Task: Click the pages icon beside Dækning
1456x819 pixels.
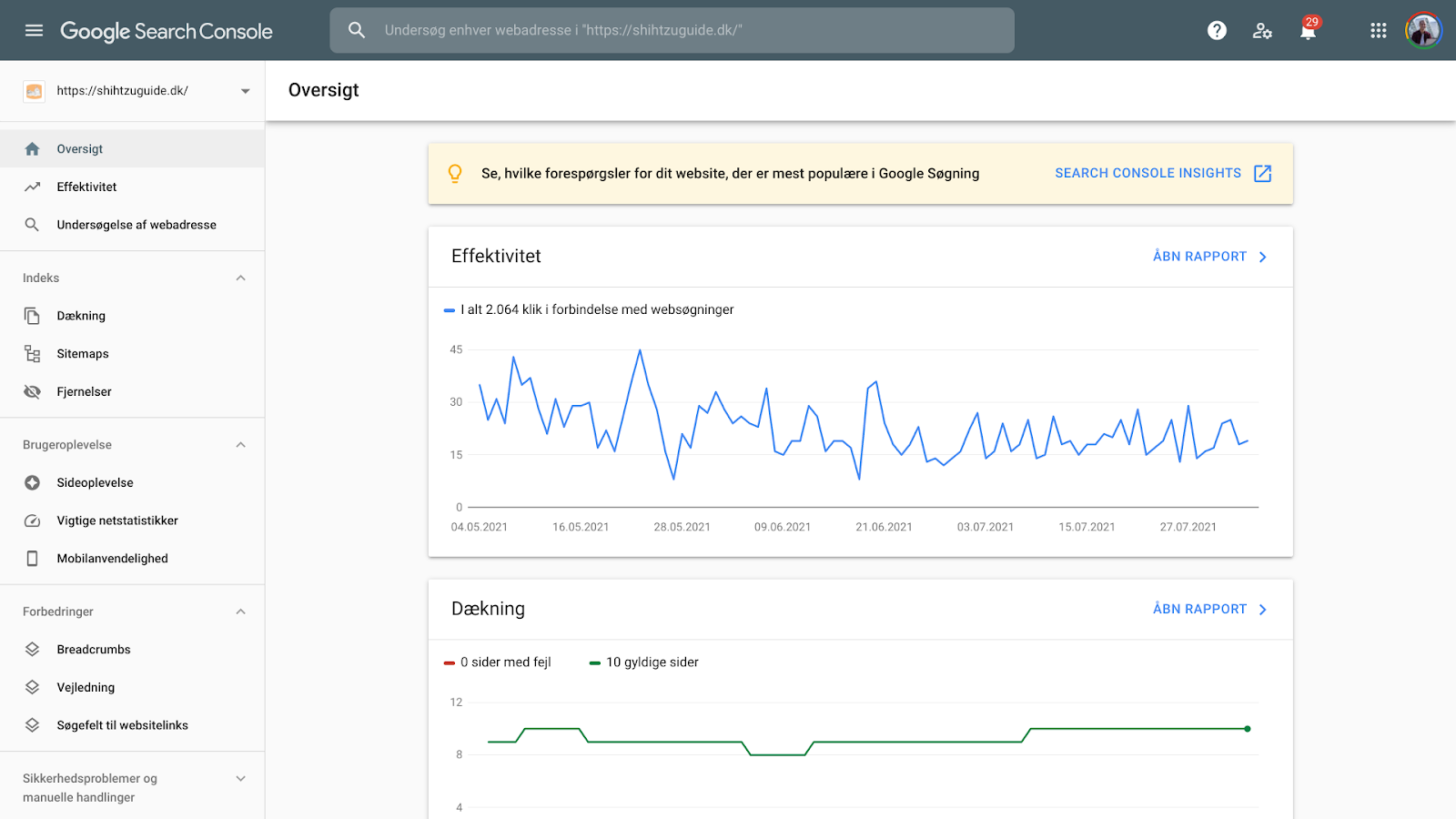Action: click(x=32, y=316)
